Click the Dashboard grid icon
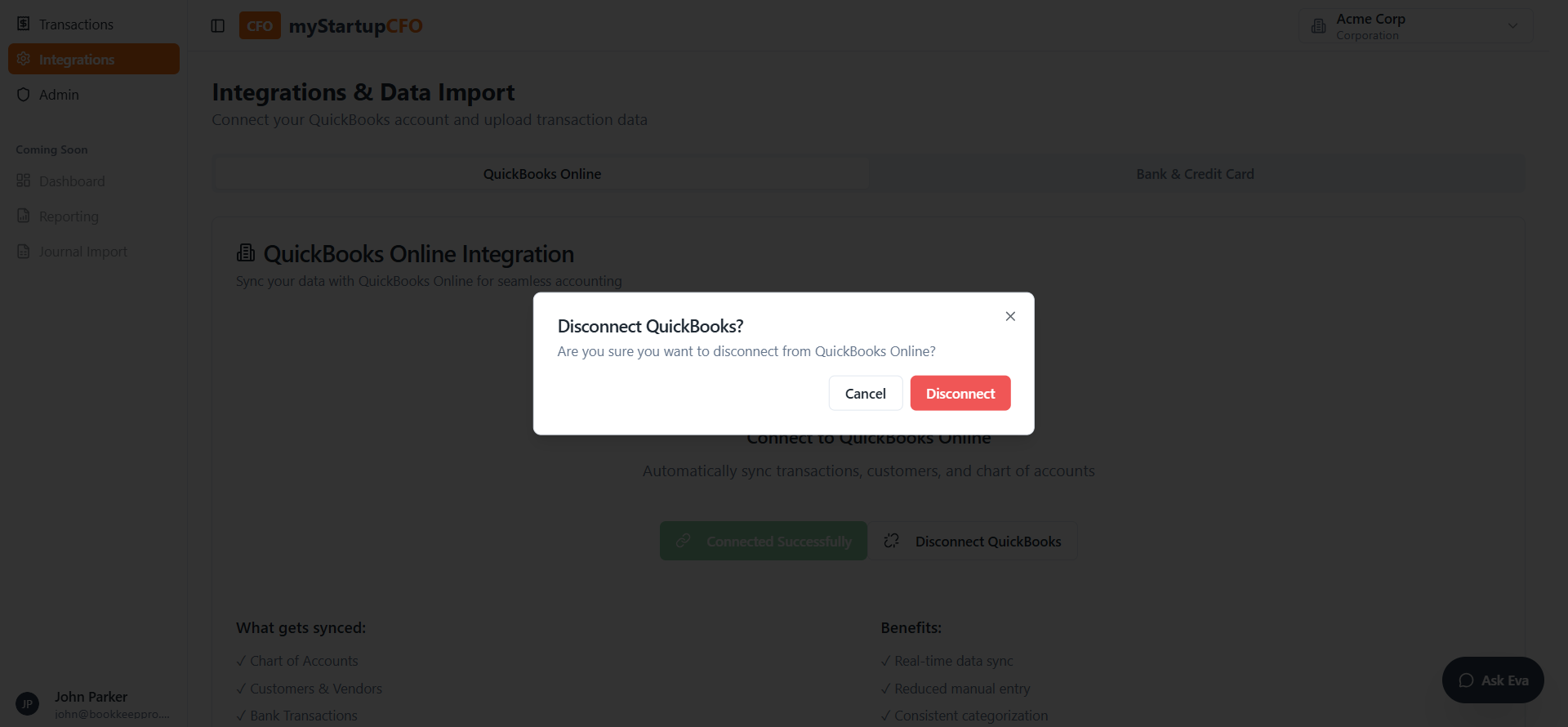This screenshot has width=1568, height=727. pos(24,181)
